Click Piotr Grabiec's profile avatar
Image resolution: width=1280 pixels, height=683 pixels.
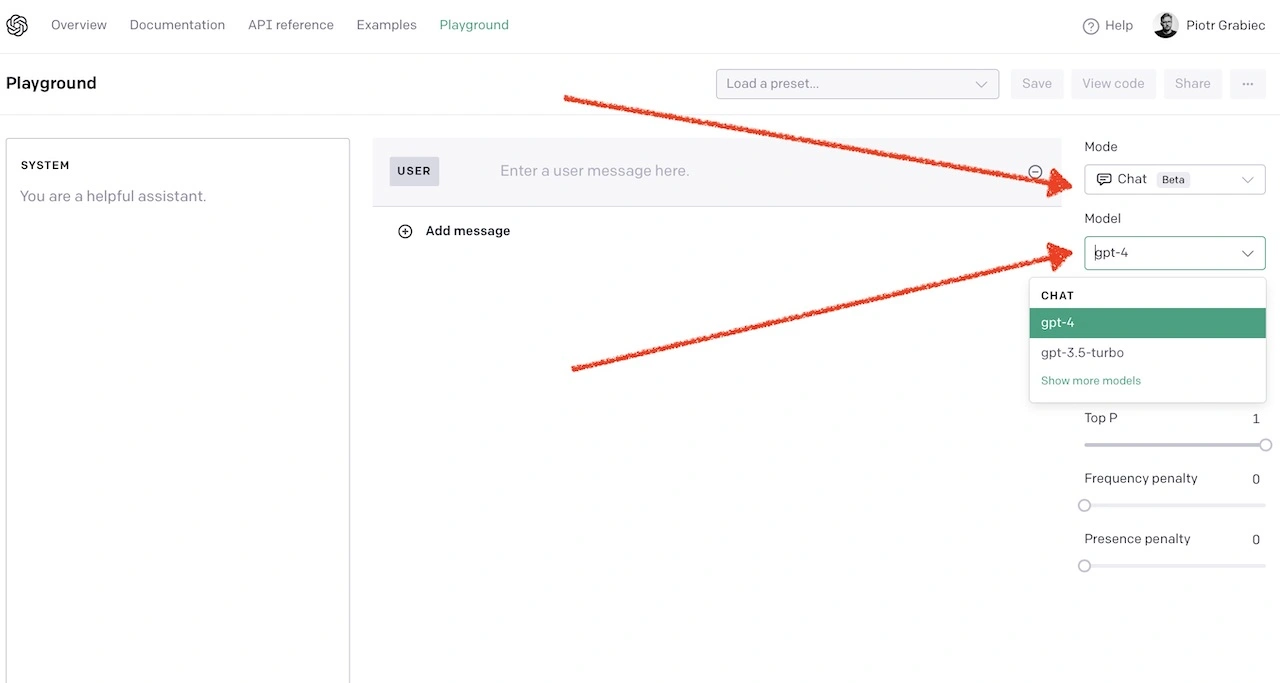[1166, 25]
